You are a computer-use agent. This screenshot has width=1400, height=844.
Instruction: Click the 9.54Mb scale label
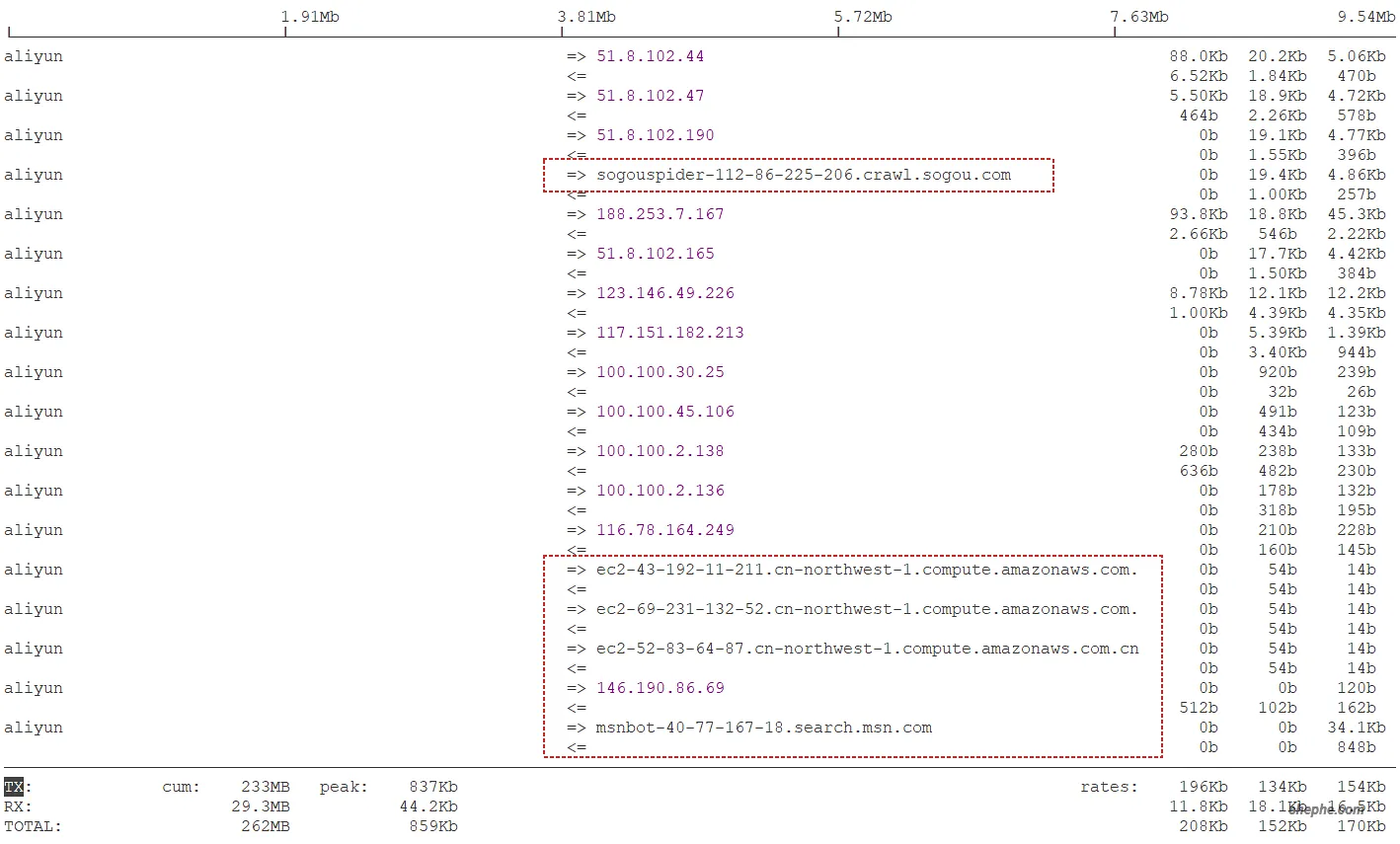(1366, 17)
